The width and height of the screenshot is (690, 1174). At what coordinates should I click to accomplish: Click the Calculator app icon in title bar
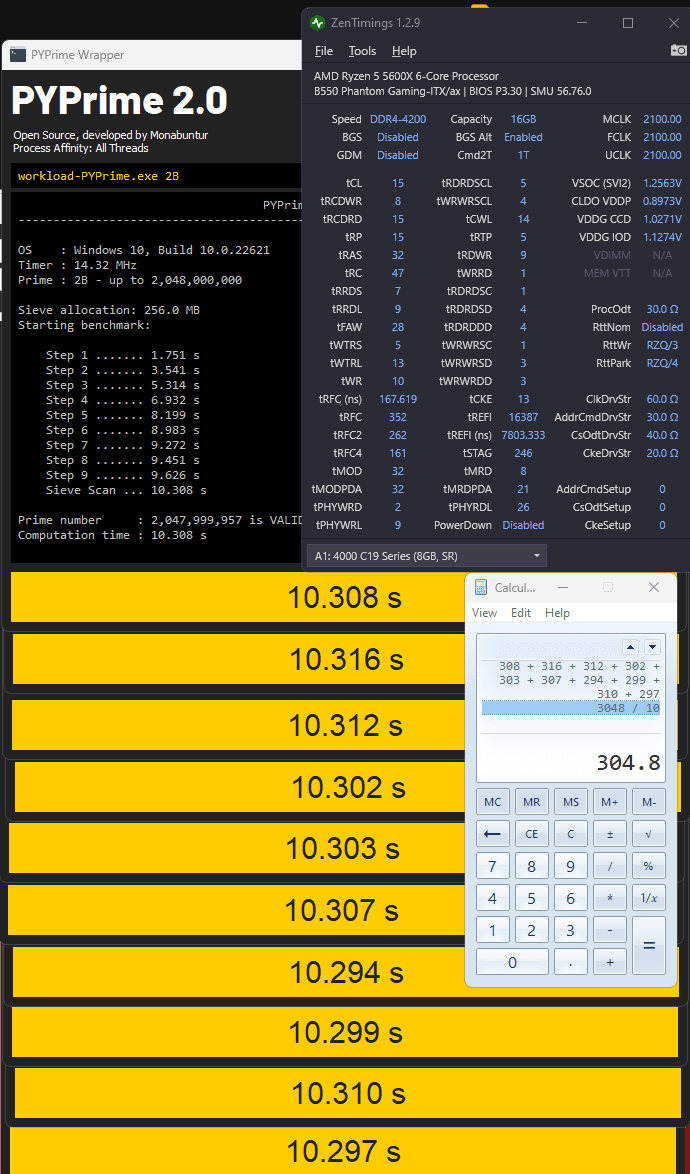[480, 588]
